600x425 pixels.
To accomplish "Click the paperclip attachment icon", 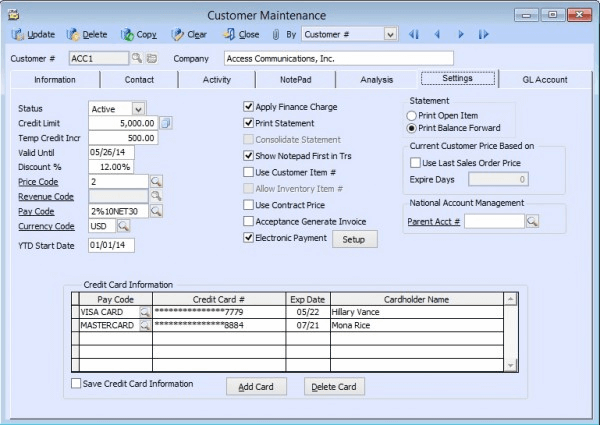I will (x=275, y=35).
